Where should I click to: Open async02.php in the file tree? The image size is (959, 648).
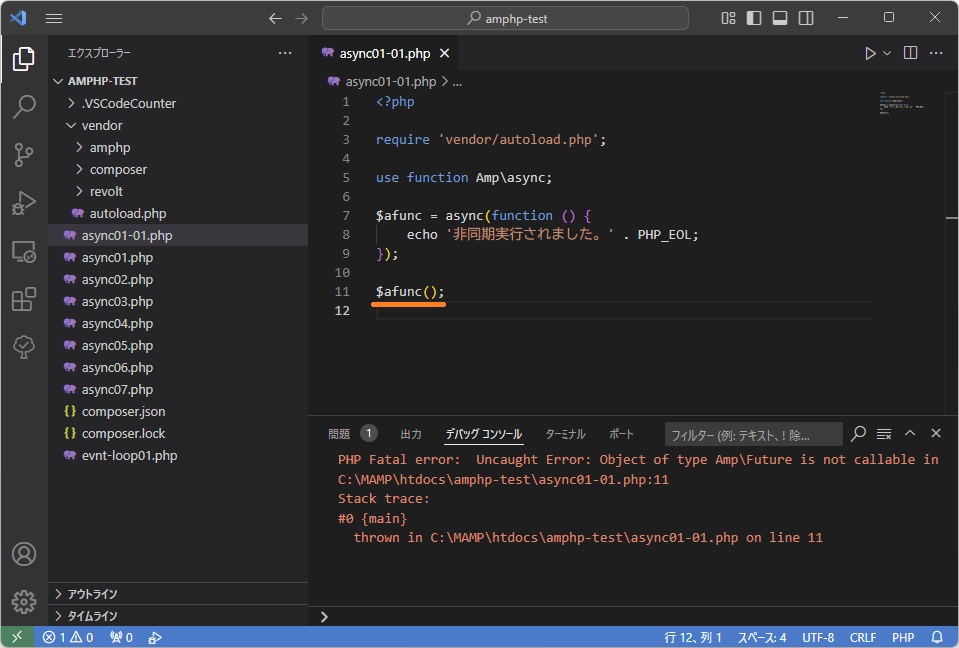point(178,279)
